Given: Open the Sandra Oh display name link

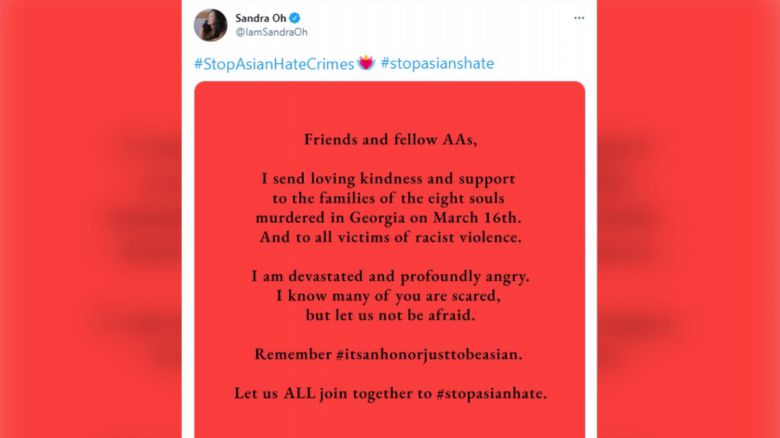Looking at the screenshot, I should click(x=261, y=18).
